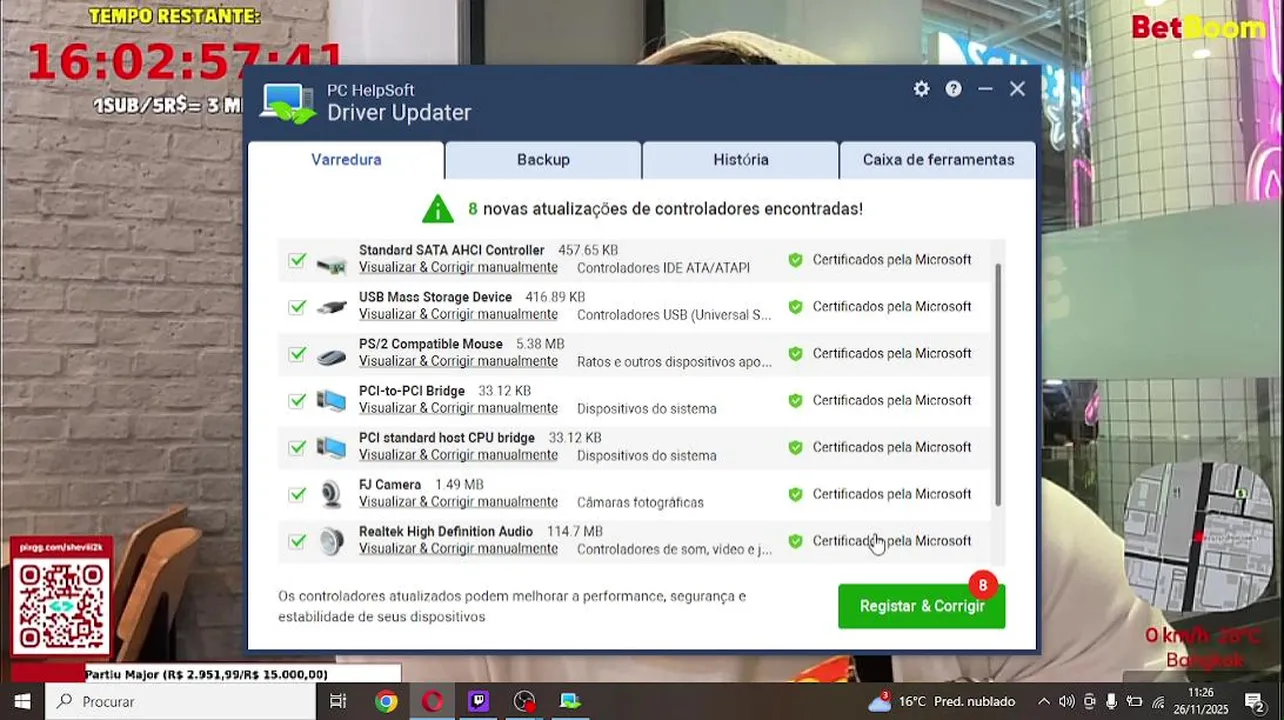Visualizar & Corrigir manualmente for PCI-to-PCI Bridge
Image resolution: width=1284 pixels, height=720 pixels.
(458, 409)
